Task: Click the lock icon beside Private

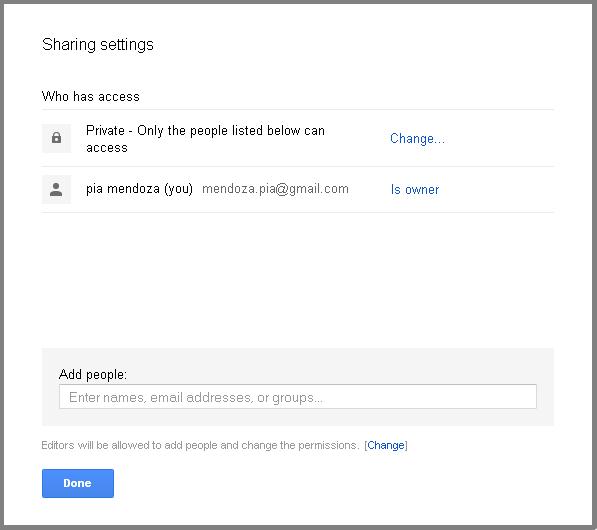Action: coord(56,138)
